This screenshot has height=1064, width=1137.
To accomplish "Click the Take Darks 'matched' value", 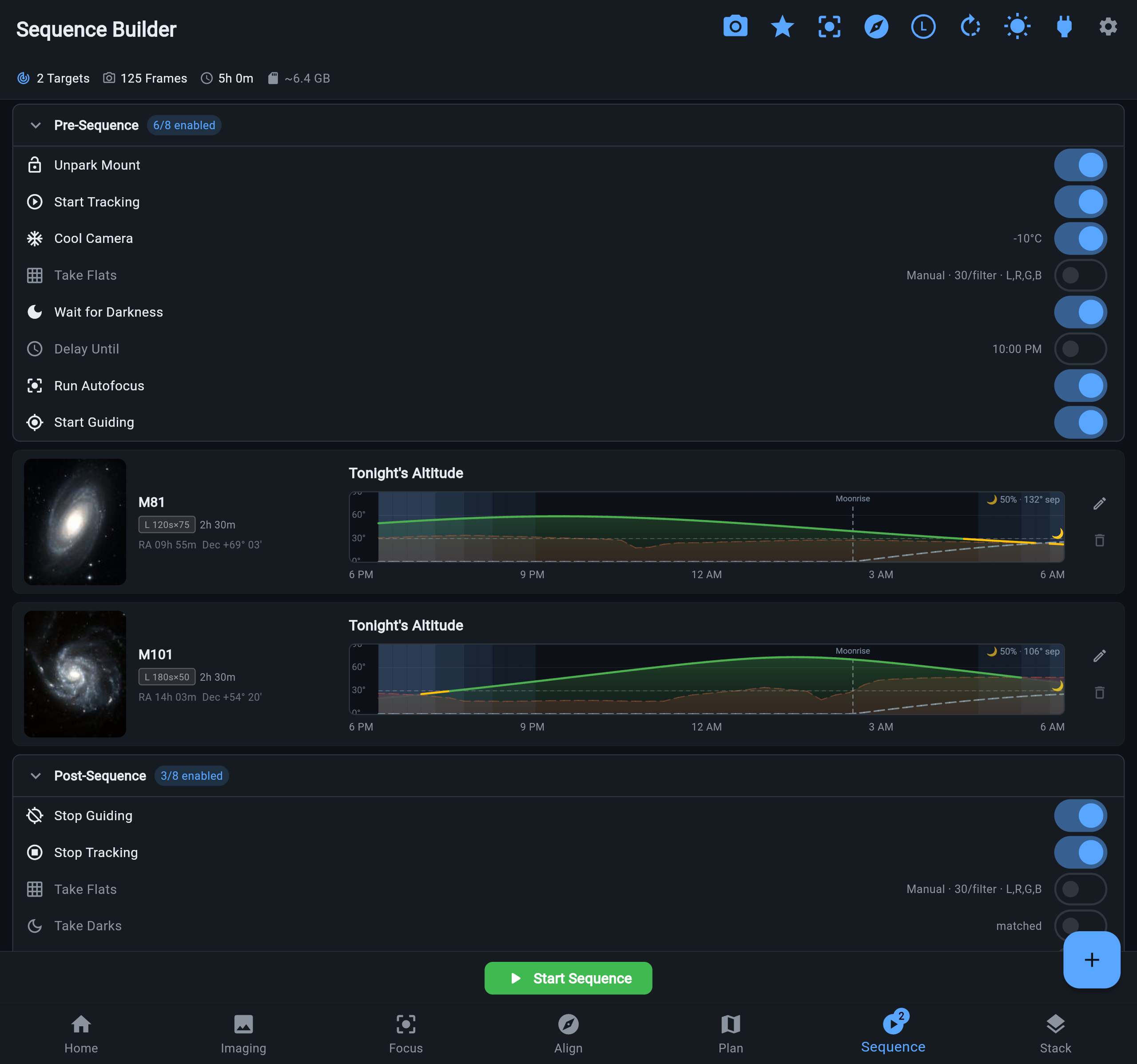I will click(1018, 925).
